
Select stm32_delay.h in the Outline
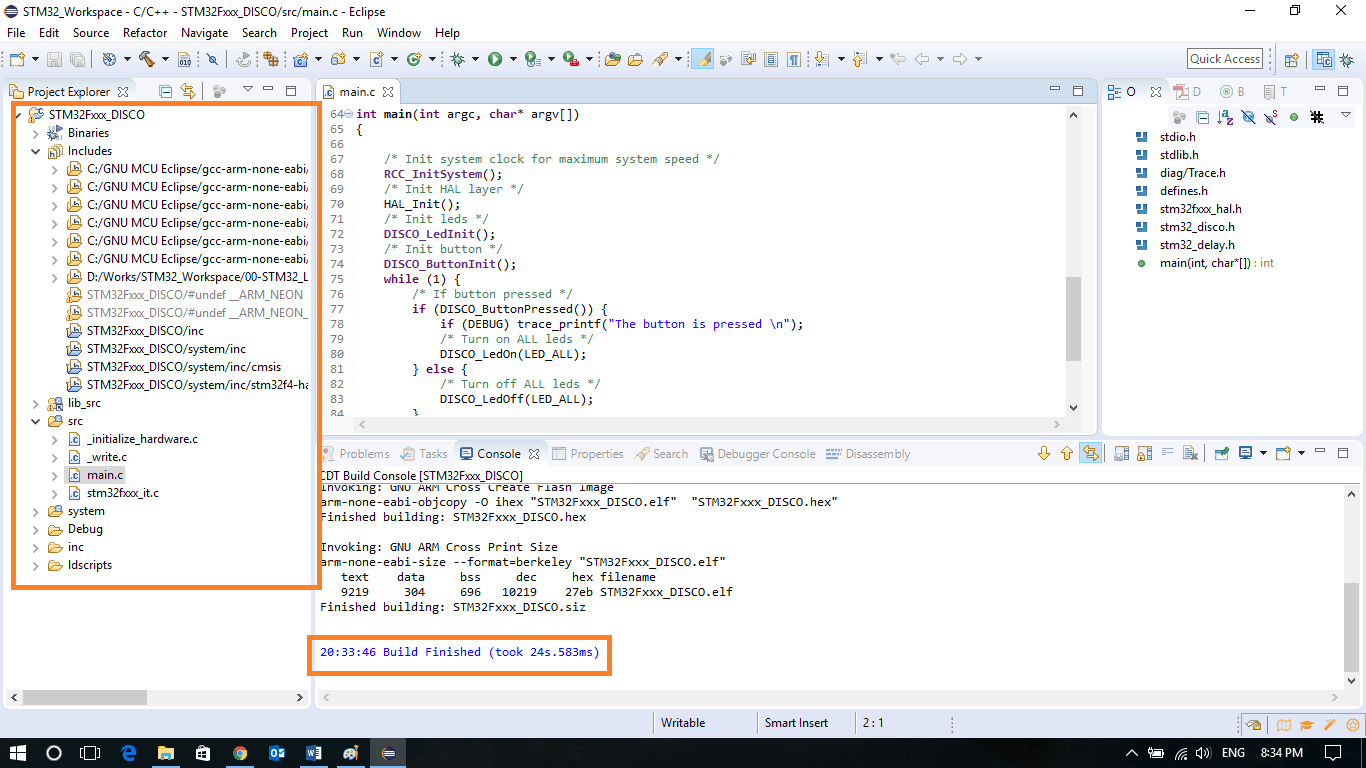(1197, 245)
